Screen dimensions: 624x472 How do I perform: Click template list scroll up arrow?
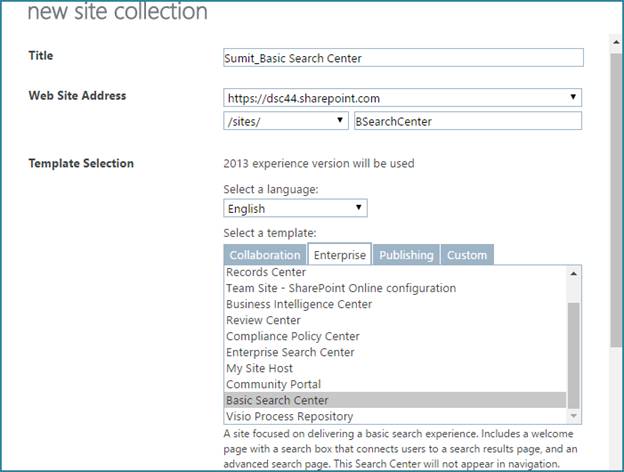(573, 273)
